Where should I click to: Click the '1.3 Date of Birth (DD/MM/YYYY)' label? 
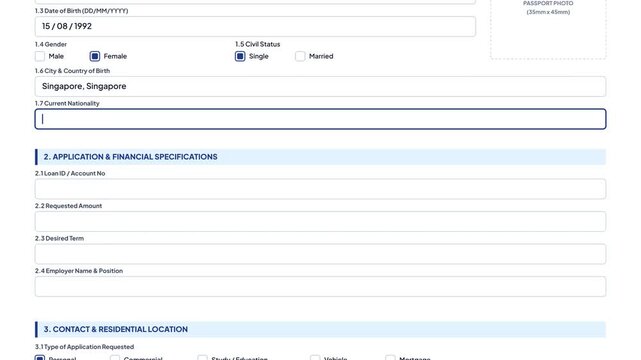(x=81, y=11)
